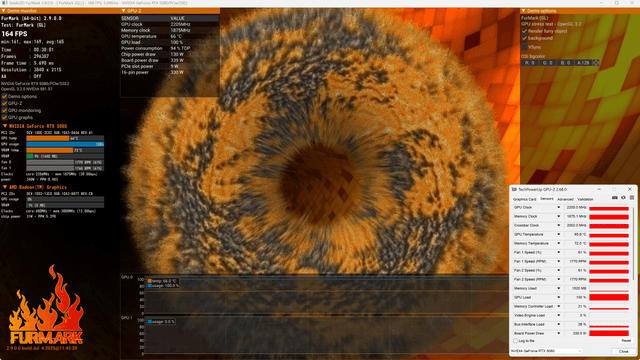Click GPU-Z screenshot camera icon
This screenshot has width=640, height=360.
pyautogui.click(x=614, y=198)
